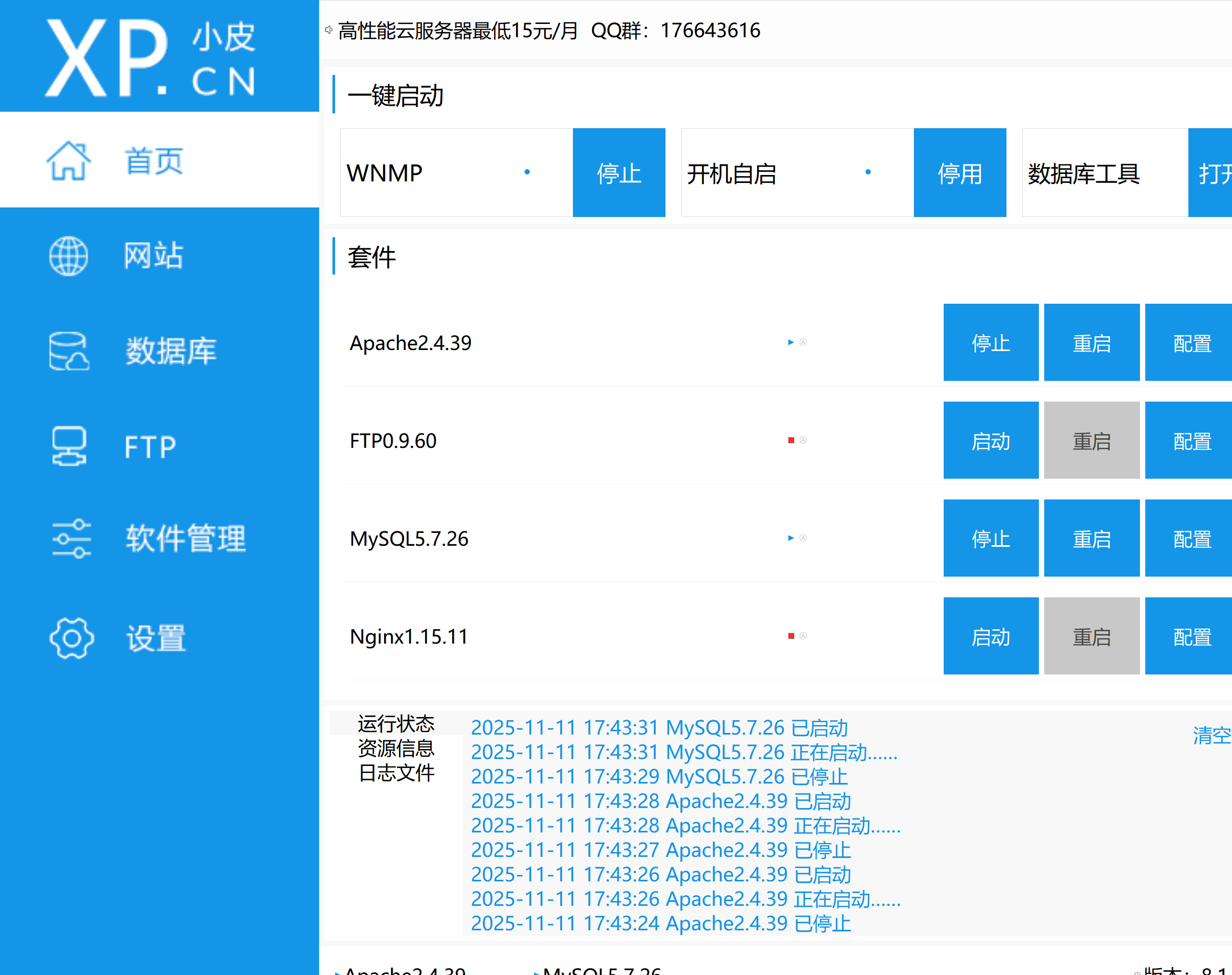This screenshot has height=975, width=1232.
Task: Toggle autostart icon next to Nginx1.15.11
Action: click(804, 635)
